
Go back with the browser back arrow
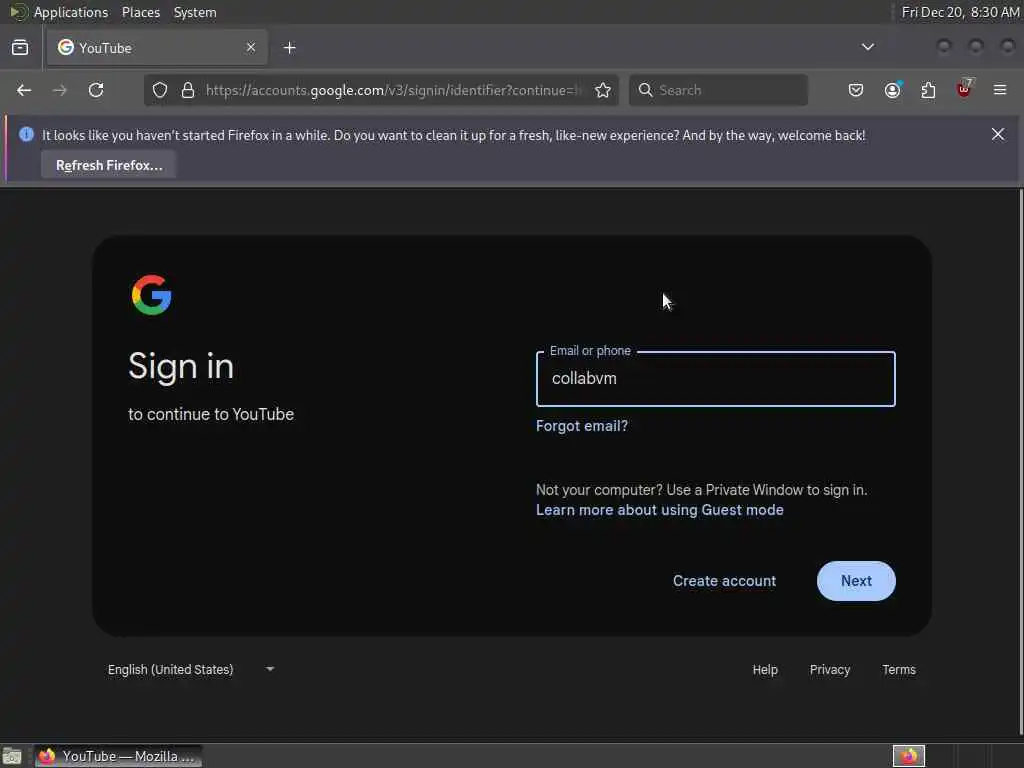(24, 90)
